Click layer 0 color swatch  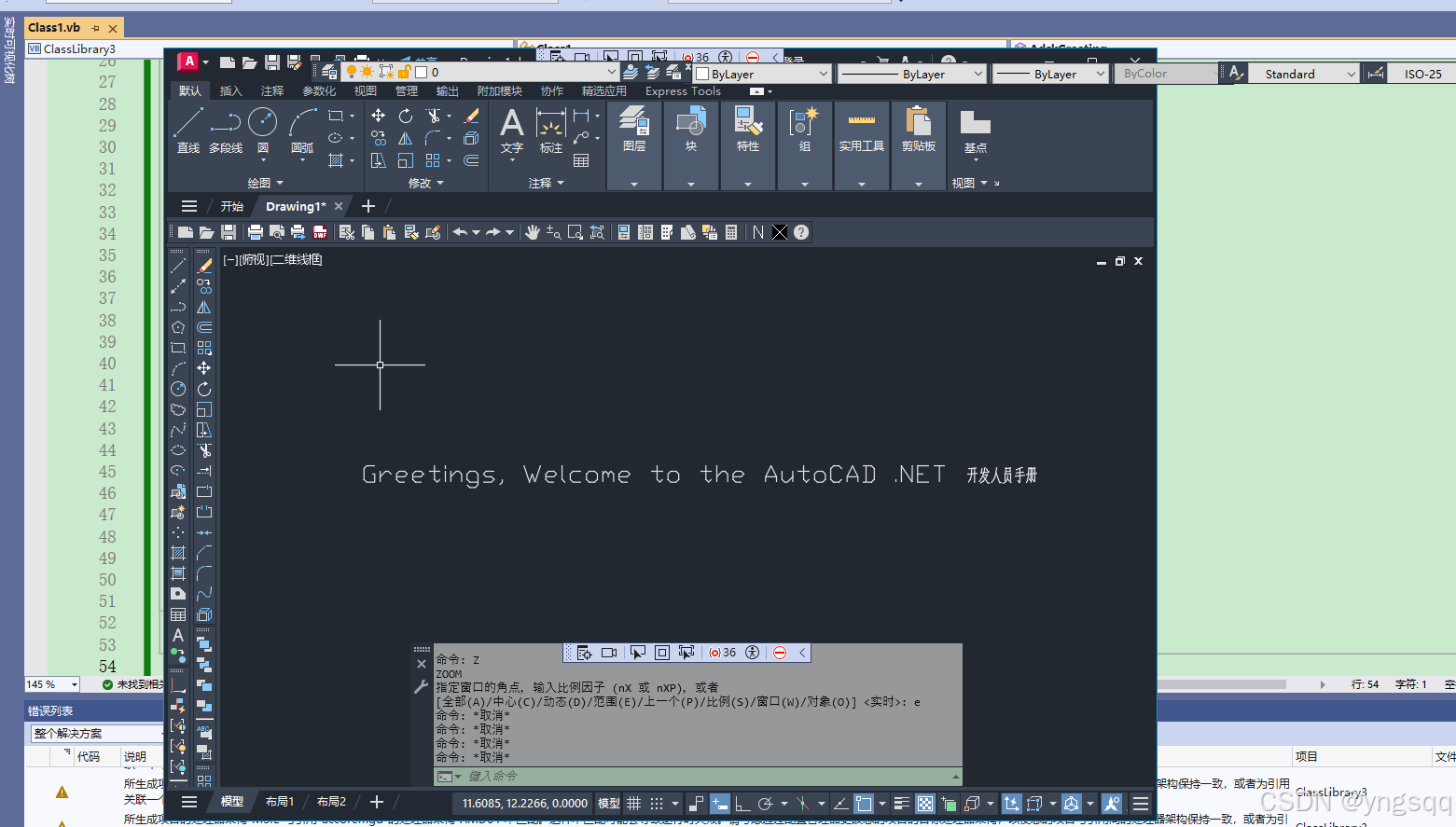(421, 72)
